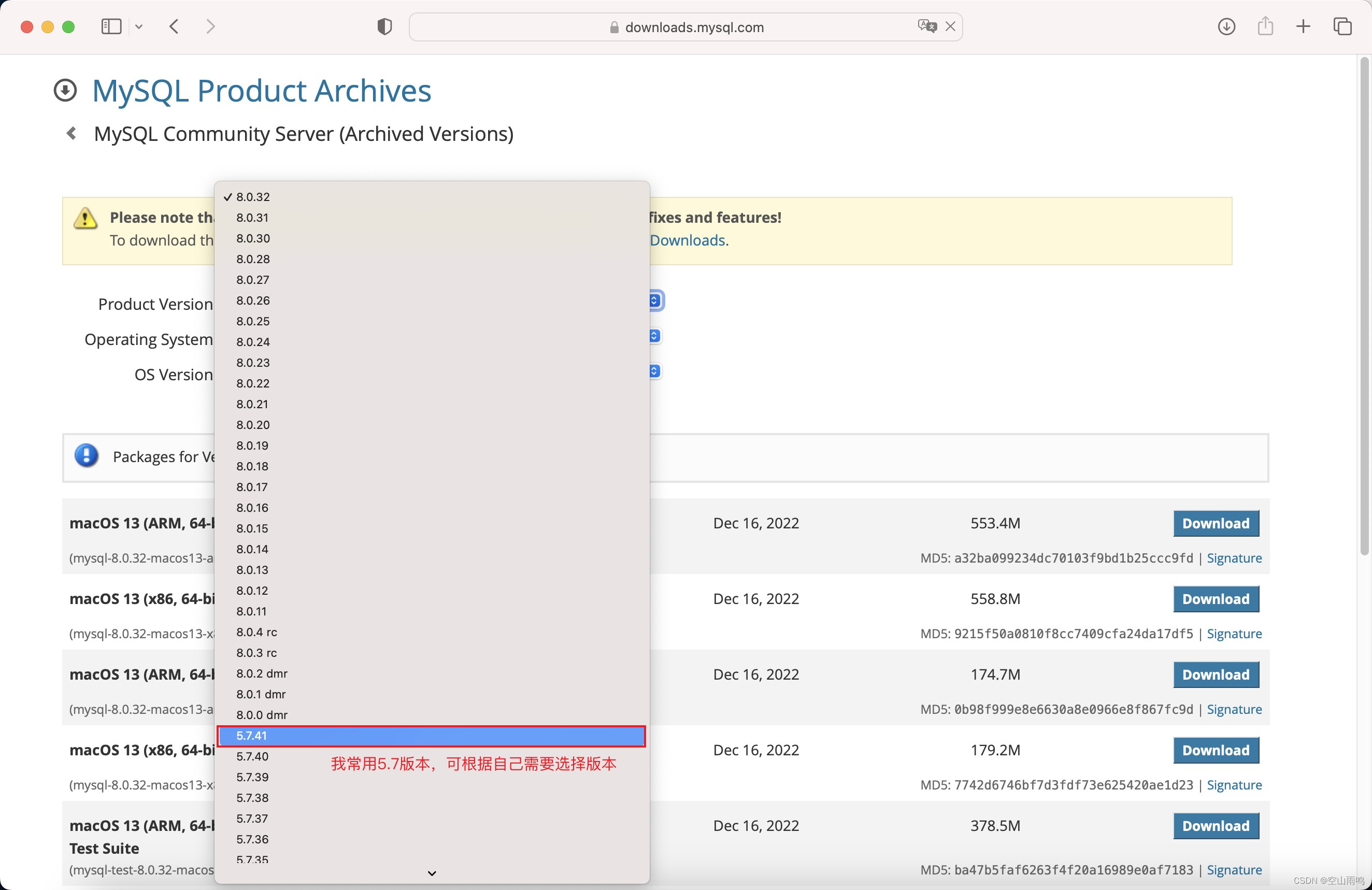The image size is (1372, 890).
Task: Focus the downloads.mysql.com address field
Action: 685,27
